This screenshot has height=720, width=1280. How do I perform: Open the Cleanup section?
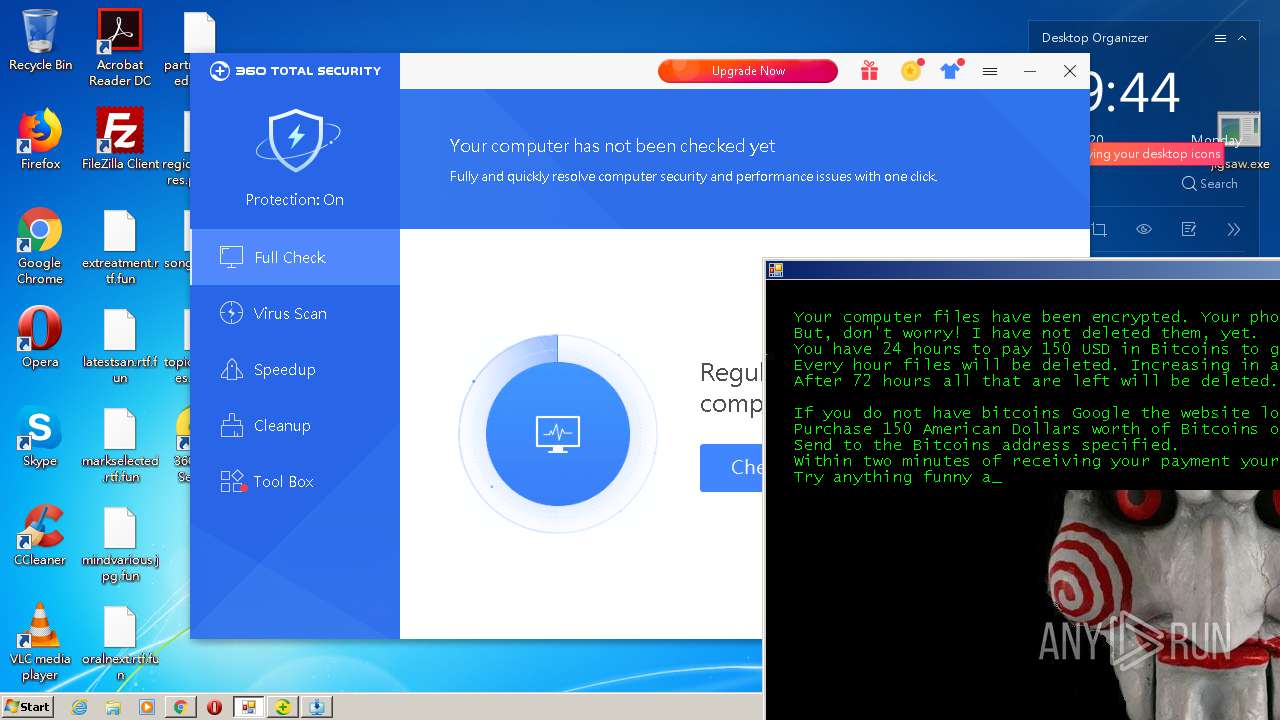[295, 425]
